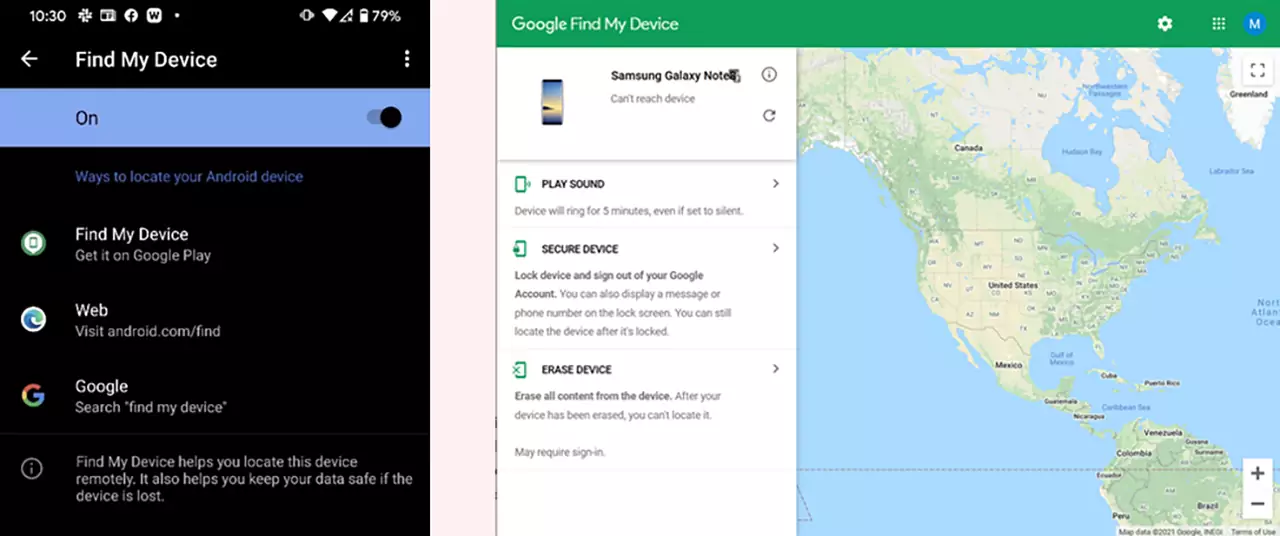Tap the Facebook notification icon in status bar
The height and width of the screenshot is (536, 1280).
click(131, 16)
